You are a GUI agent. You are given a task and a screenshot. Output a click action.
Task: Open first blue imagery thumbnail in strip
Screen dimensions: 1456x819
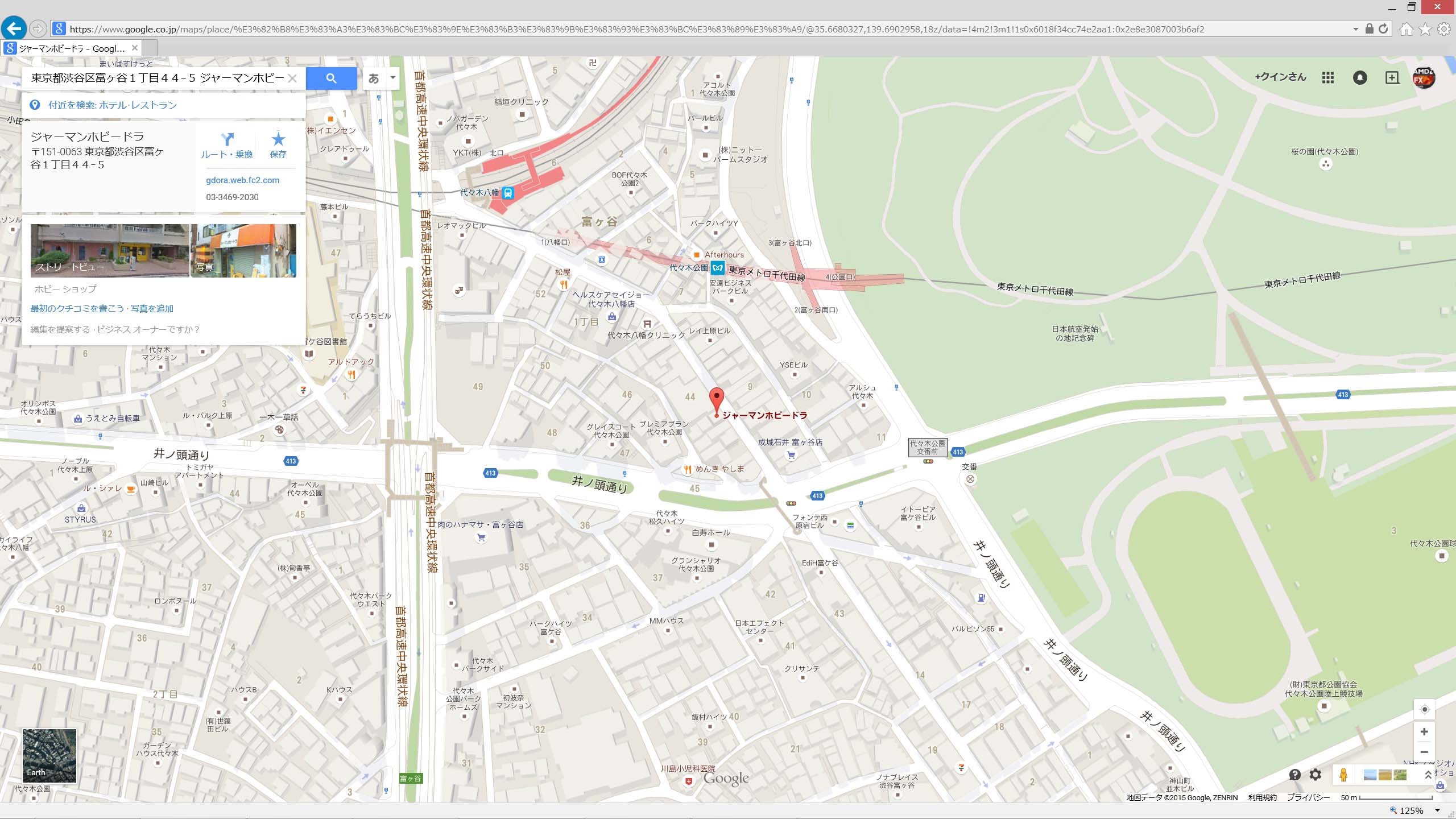pos(1370,775)
